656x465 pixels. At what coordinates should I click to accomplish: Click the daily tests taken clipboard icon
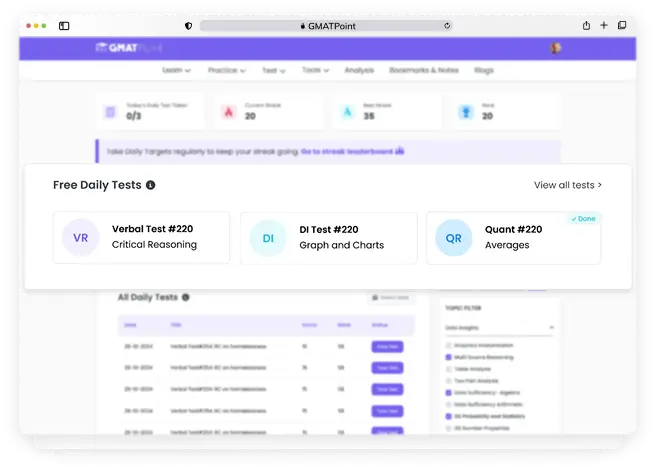(110, 112)
